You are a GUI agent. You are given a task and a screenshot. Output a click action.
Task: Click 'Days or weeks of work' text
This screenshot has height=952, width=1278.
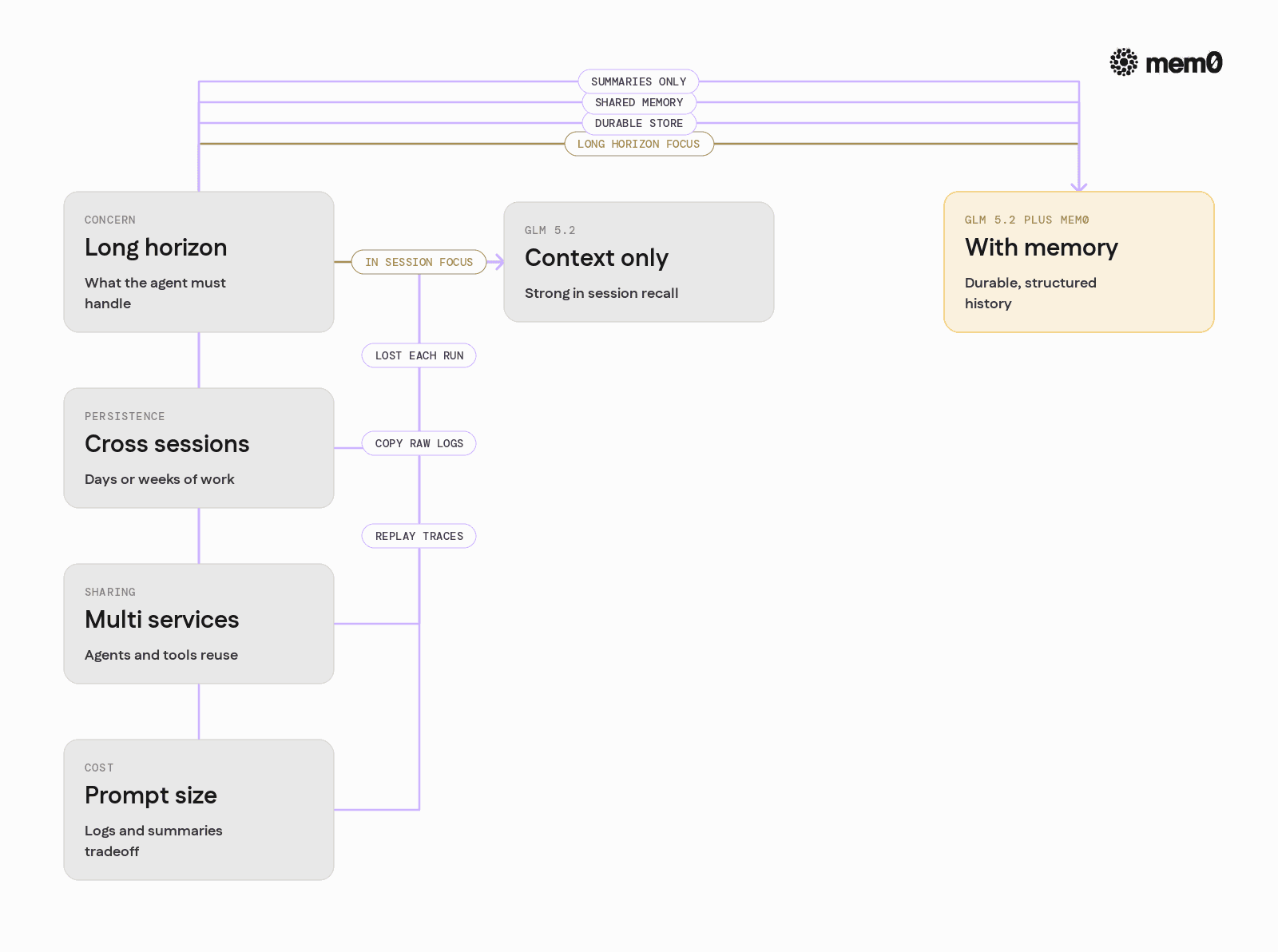point(160,479)
